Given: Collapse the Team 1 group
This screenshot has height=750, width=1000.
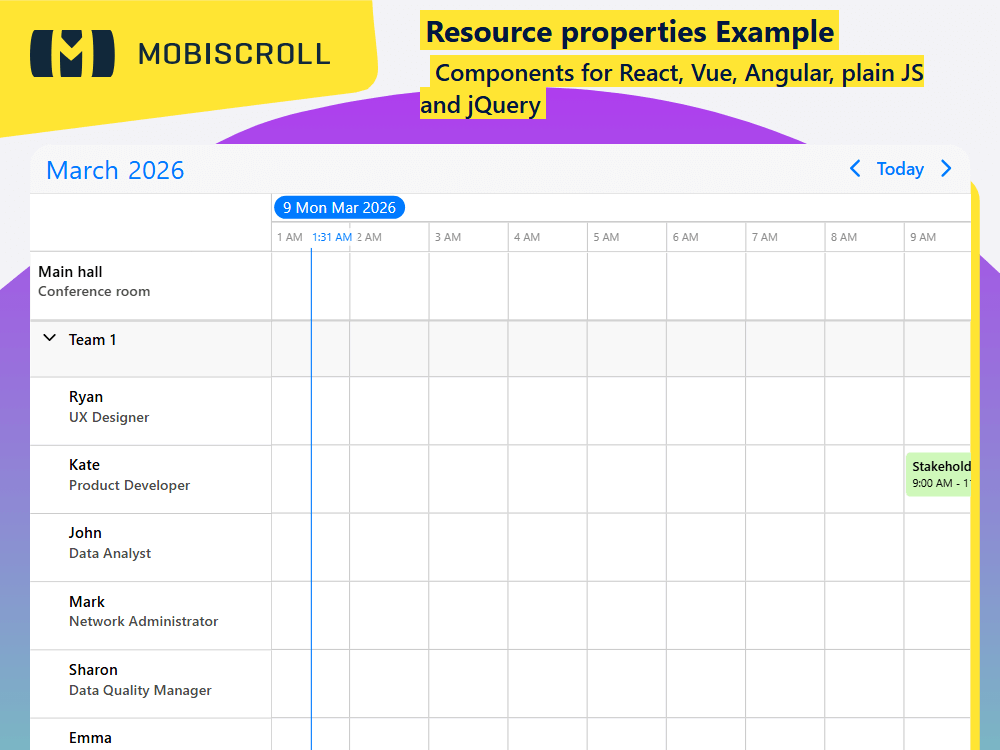Looking at the screenshot, I should [x=49, y=338].
